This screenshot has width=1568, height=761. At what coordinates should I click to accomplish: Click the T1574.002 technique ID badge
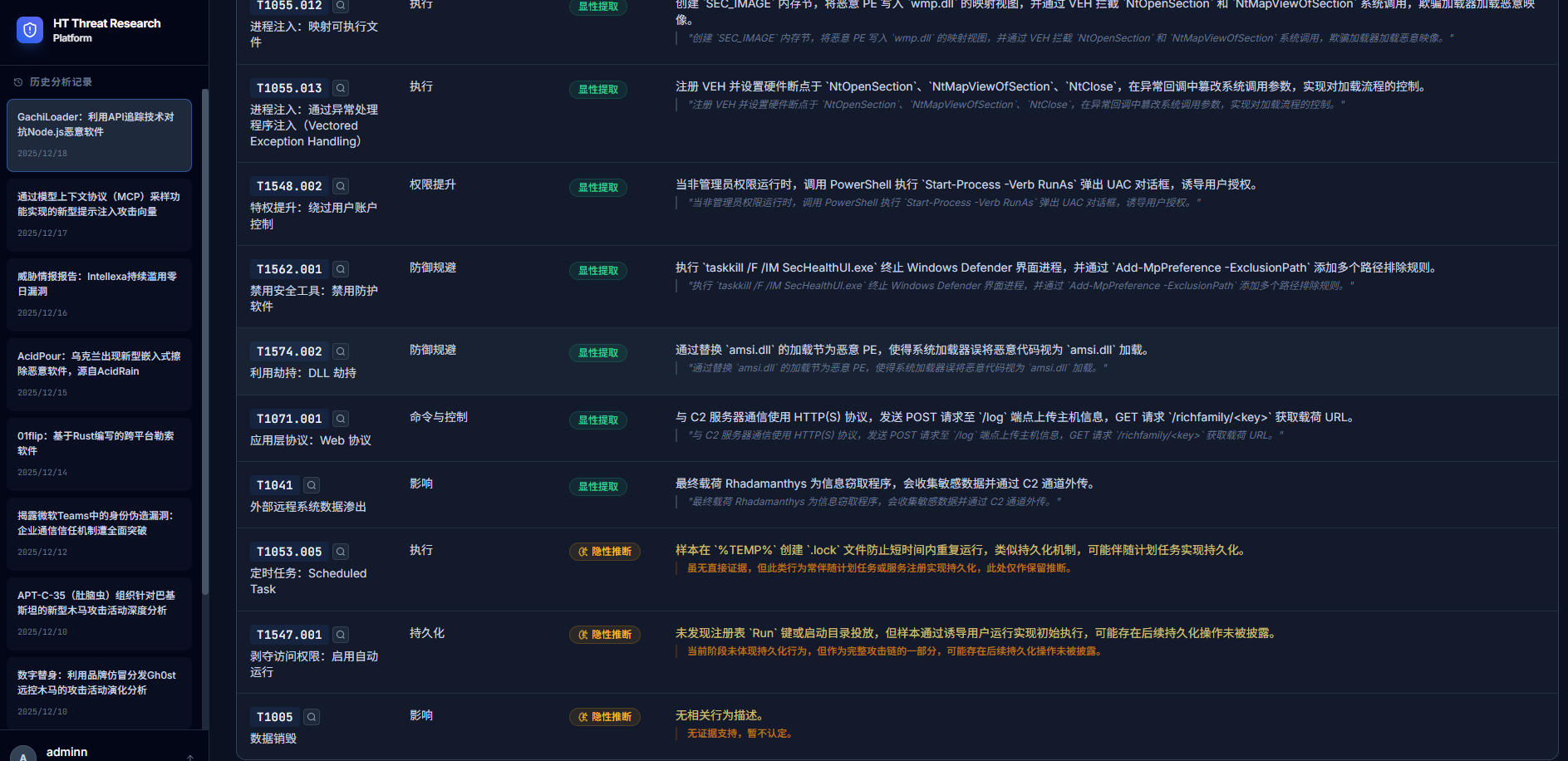[x=289, y=351]
